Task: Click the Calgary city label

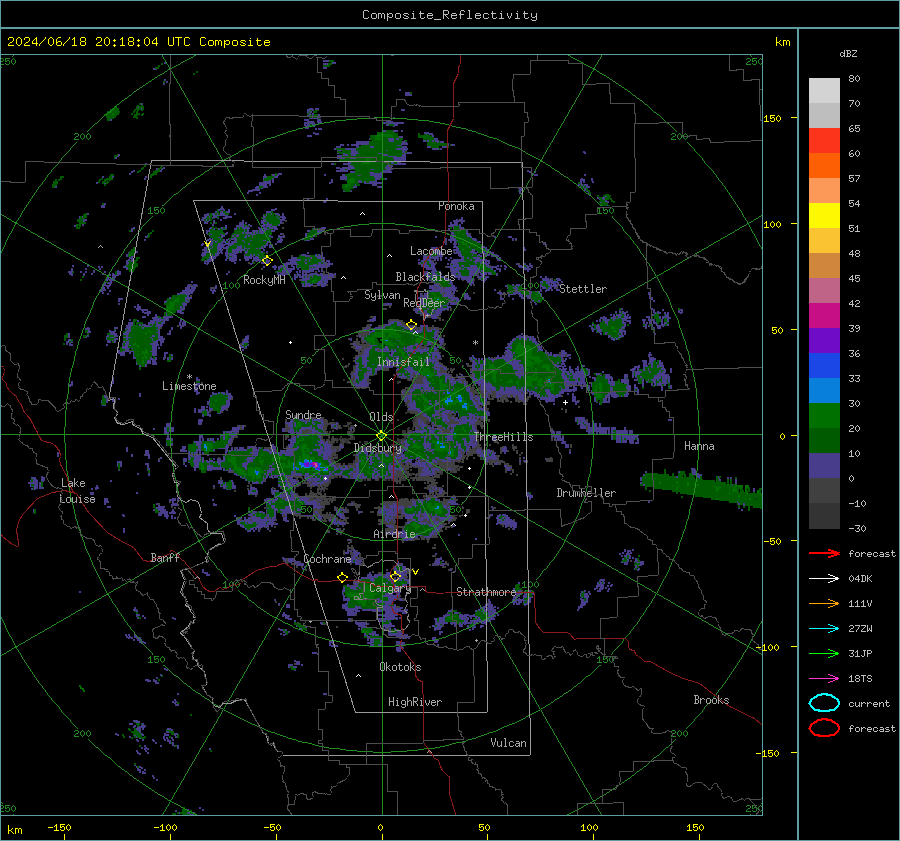Action: click(x=390, y=588)
